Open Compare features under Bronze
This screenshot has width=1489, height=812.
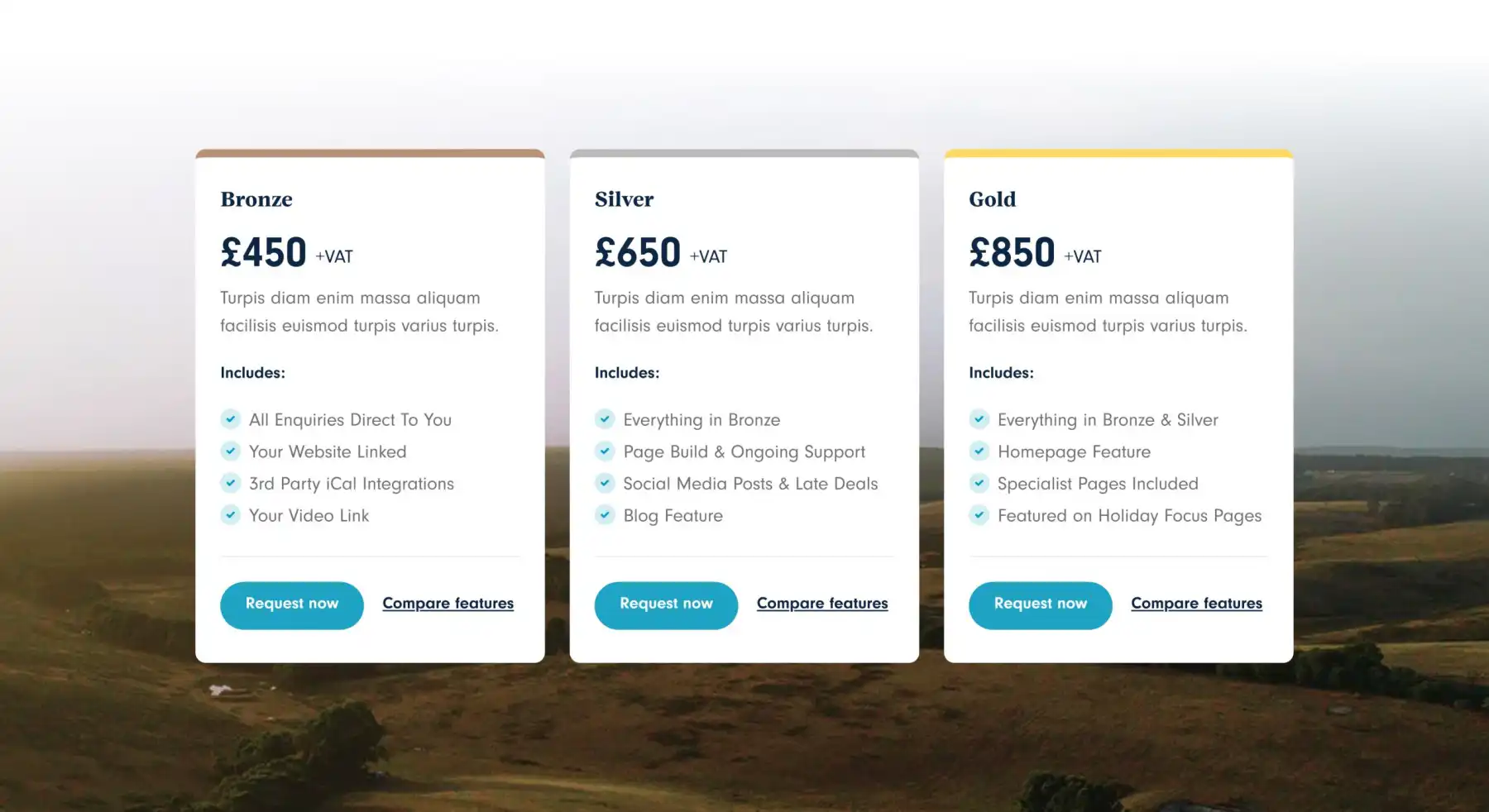pyautogui.click(x=448, y=603)
